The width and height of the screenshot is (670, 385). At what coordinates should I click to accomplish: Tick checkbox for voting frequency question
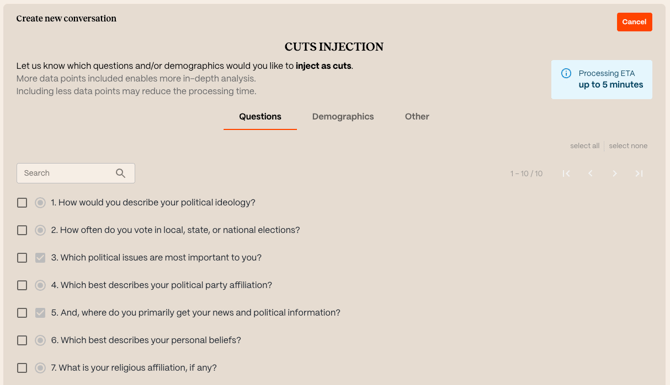tap(22, 230)
